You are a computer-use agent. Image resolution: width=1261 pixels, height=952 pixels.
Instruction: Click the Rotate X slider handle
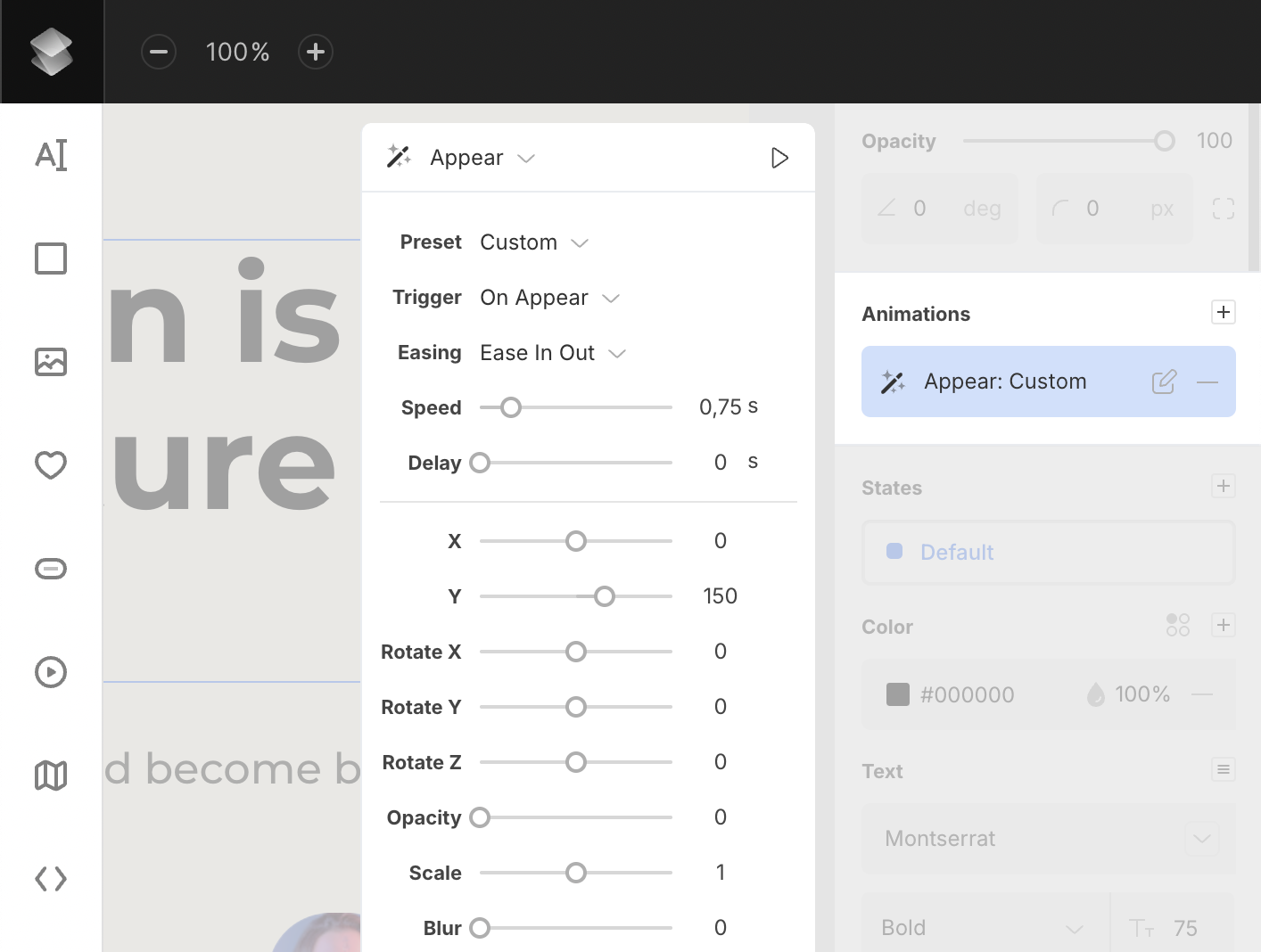click(576, 652)
